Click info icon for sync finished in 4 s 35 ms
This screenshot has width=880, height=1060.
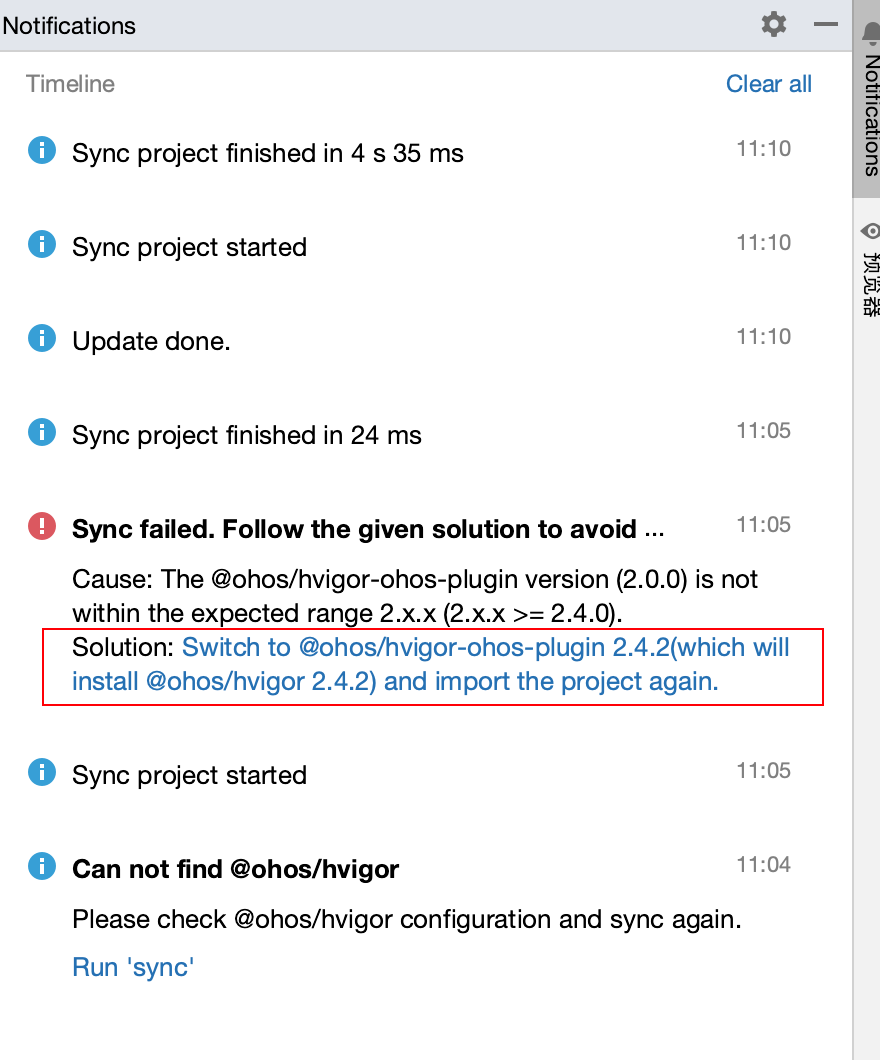point(42,151)
